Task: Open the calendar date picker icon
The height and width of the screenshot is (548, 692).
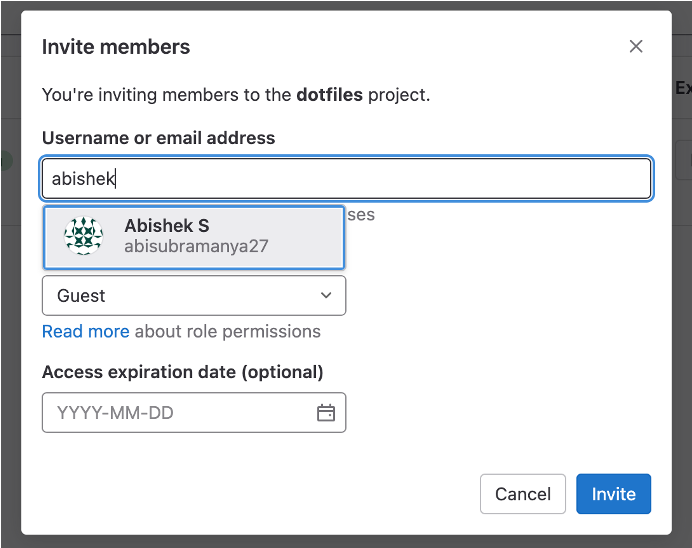Action: coord(326,413)
